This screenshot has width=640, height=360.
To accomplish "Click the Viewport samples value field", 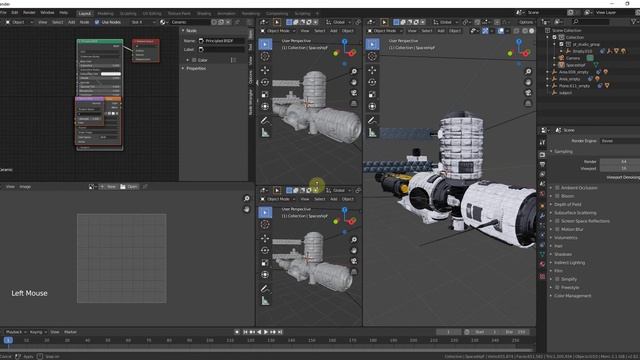I will tap(620, 168).
